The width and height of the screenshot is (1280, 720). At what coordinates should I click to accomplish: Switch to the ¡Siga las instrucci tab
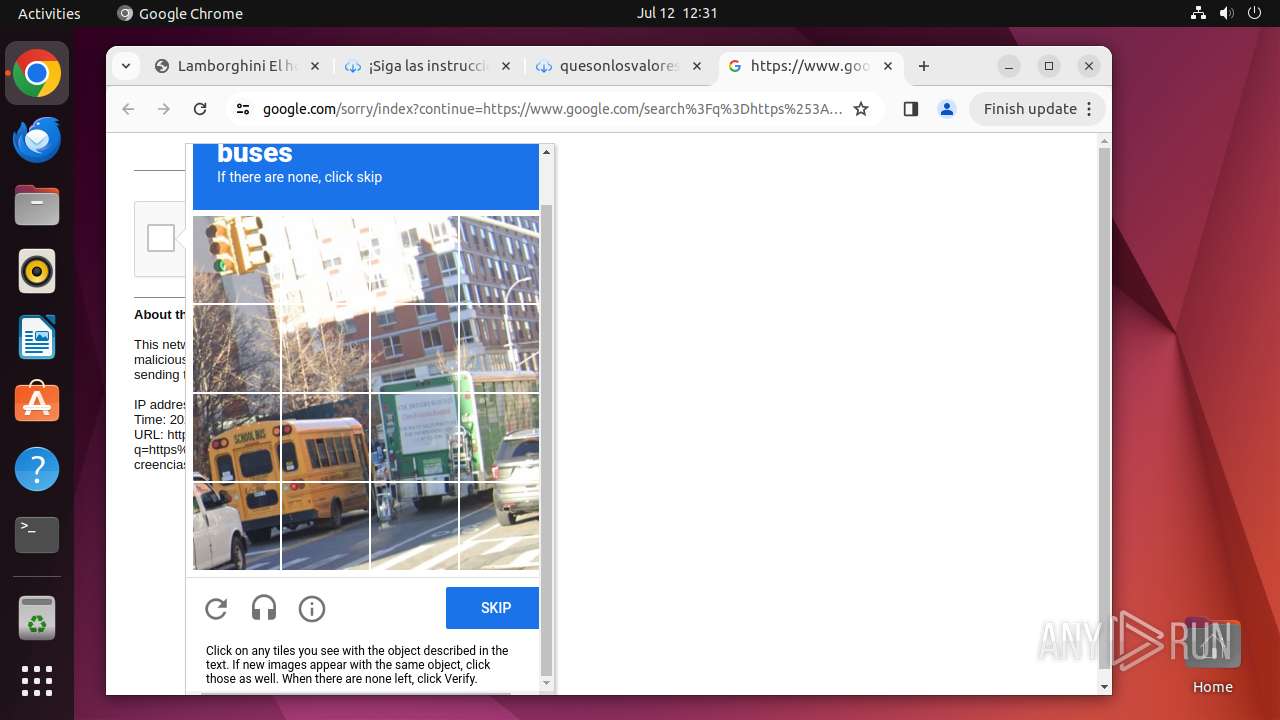(428, 66)
